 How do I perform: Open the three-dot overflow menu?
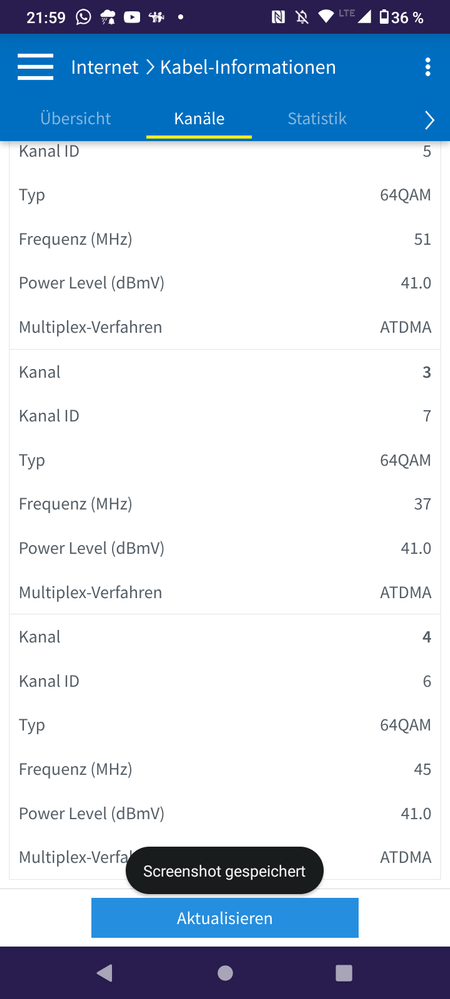click(x=428, y=67)
